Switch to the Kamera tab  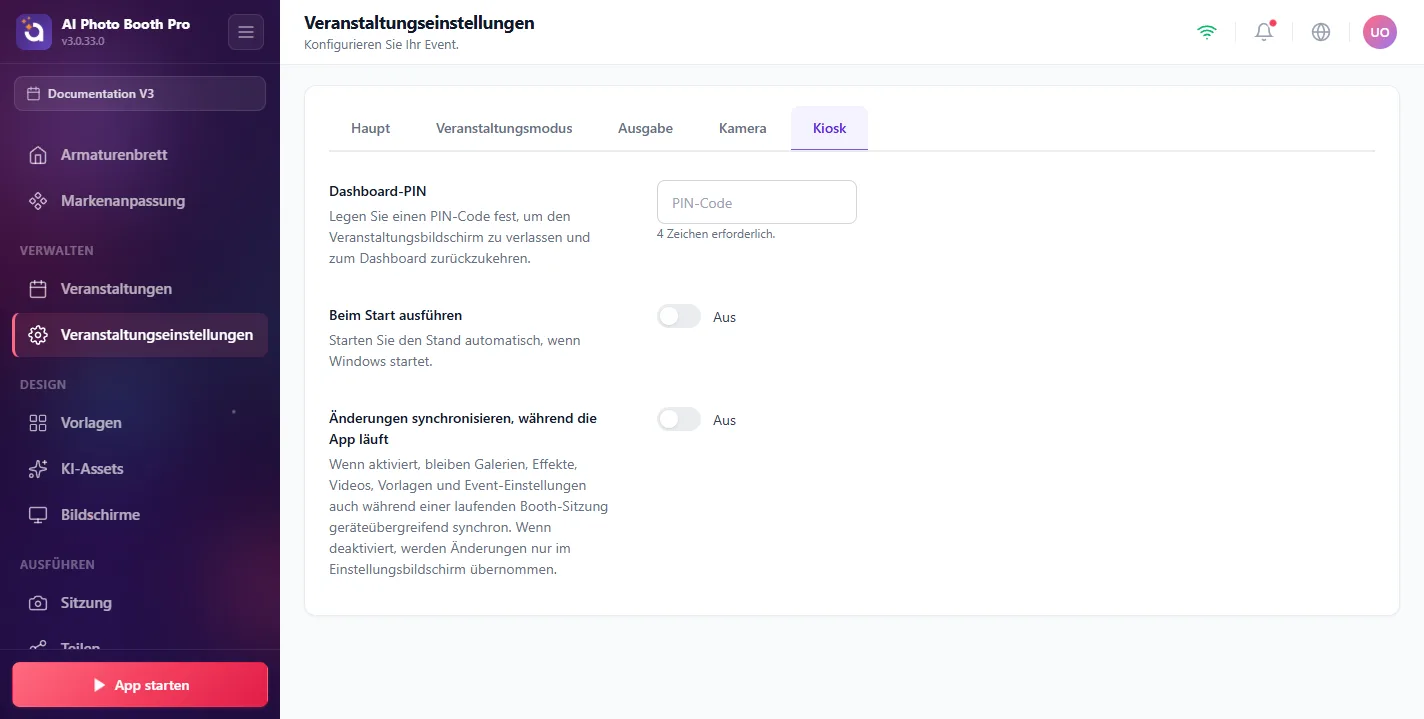click(x=743, y=128)
